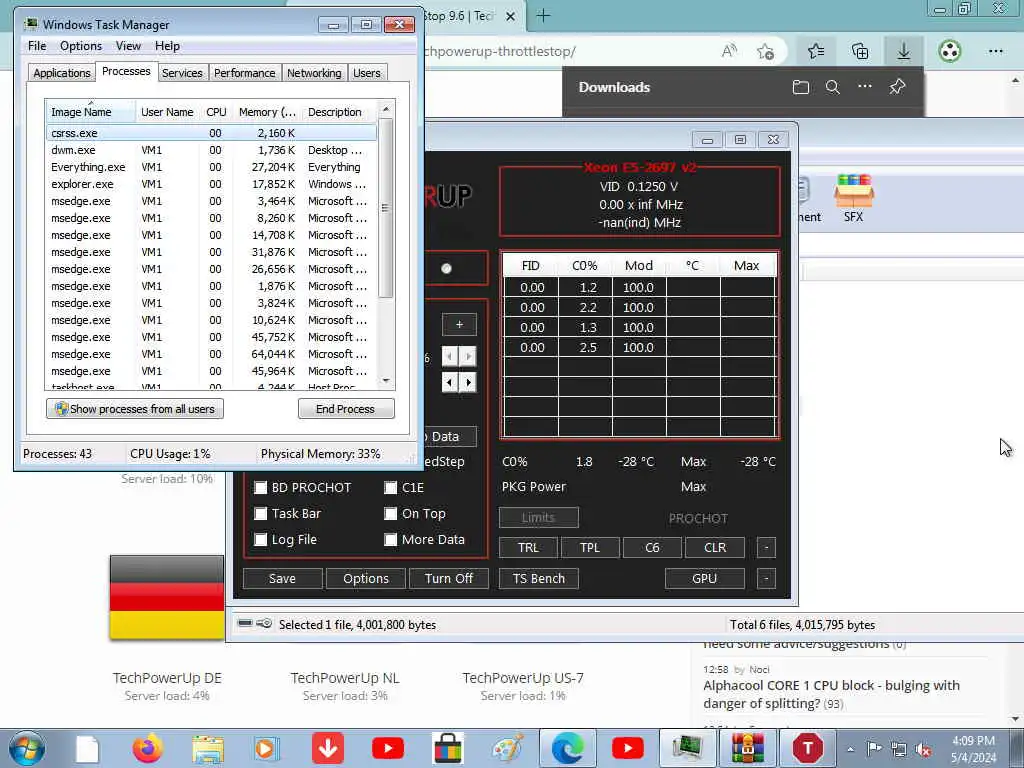Screen dimensions: 1024x768
Task: Open downloads folder from Edge Downloads panel
Action: pos(801,87)
